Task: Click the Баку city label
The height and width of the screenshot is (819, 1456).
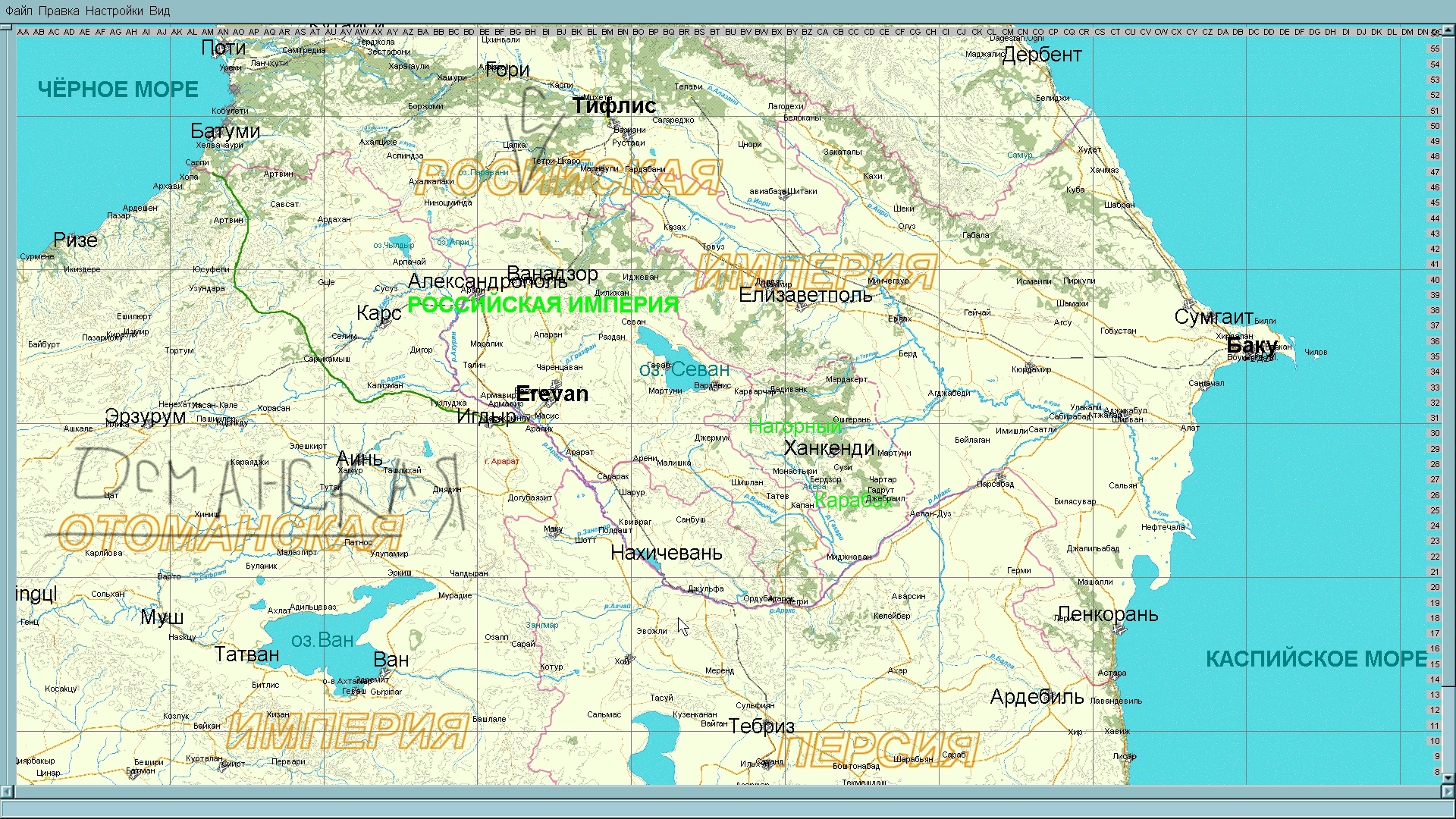Action: pyautogui.click(x=1251, y=346)
